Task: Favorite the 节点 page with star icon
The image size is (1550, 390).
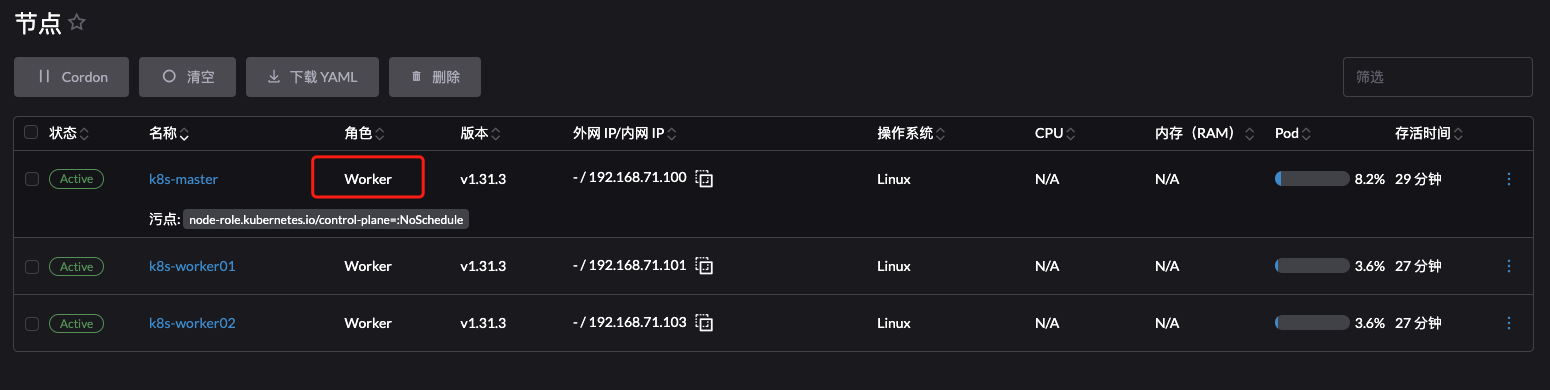Action: click(77, 22)
